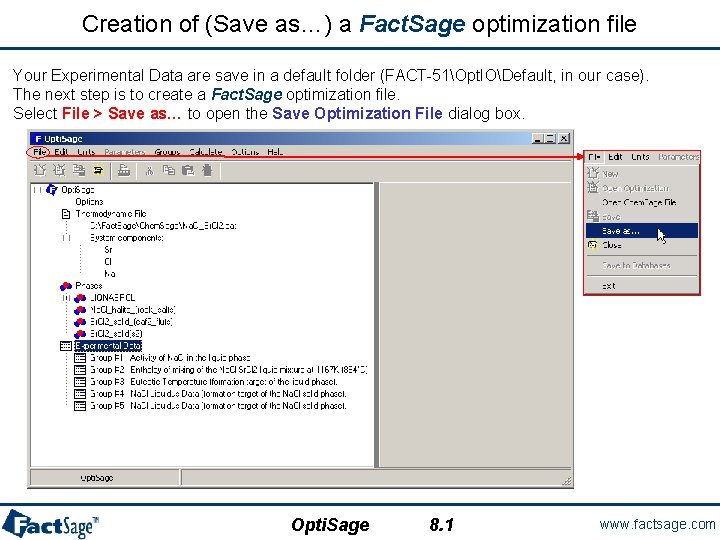Select the Options tree item
The width and height of the screenshot is (720, 540).
click(89, 202)
